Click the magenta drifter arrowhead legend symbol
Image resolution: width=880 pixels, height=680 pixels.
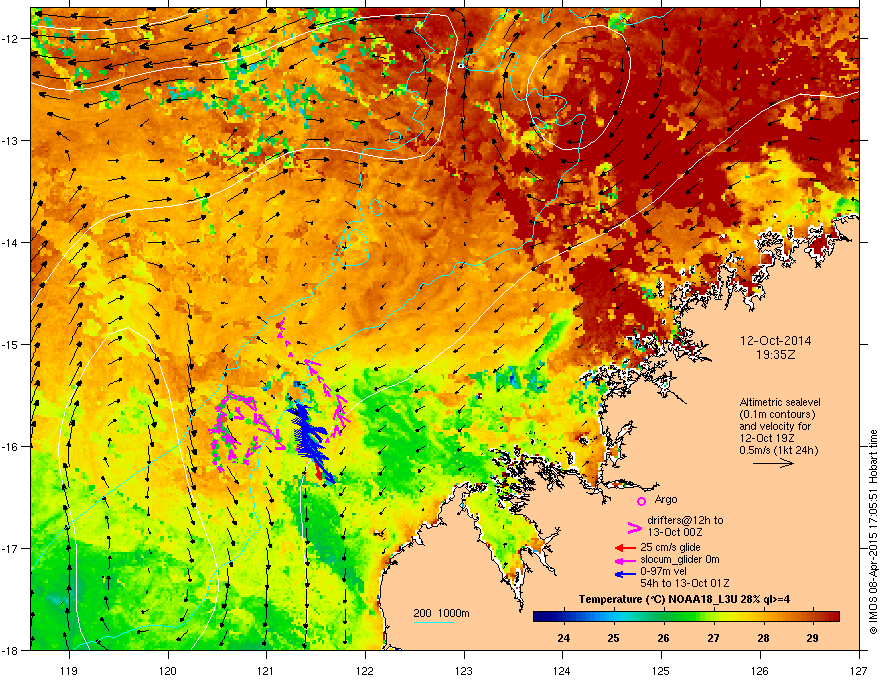[634, 527]
